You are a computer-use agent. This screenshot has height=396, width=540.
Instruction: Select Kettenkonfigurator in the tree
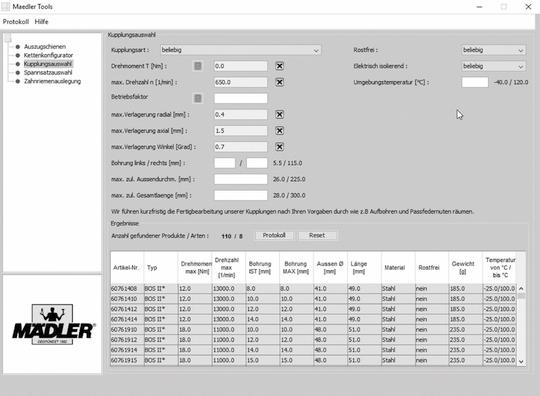[x=48, y=55]
